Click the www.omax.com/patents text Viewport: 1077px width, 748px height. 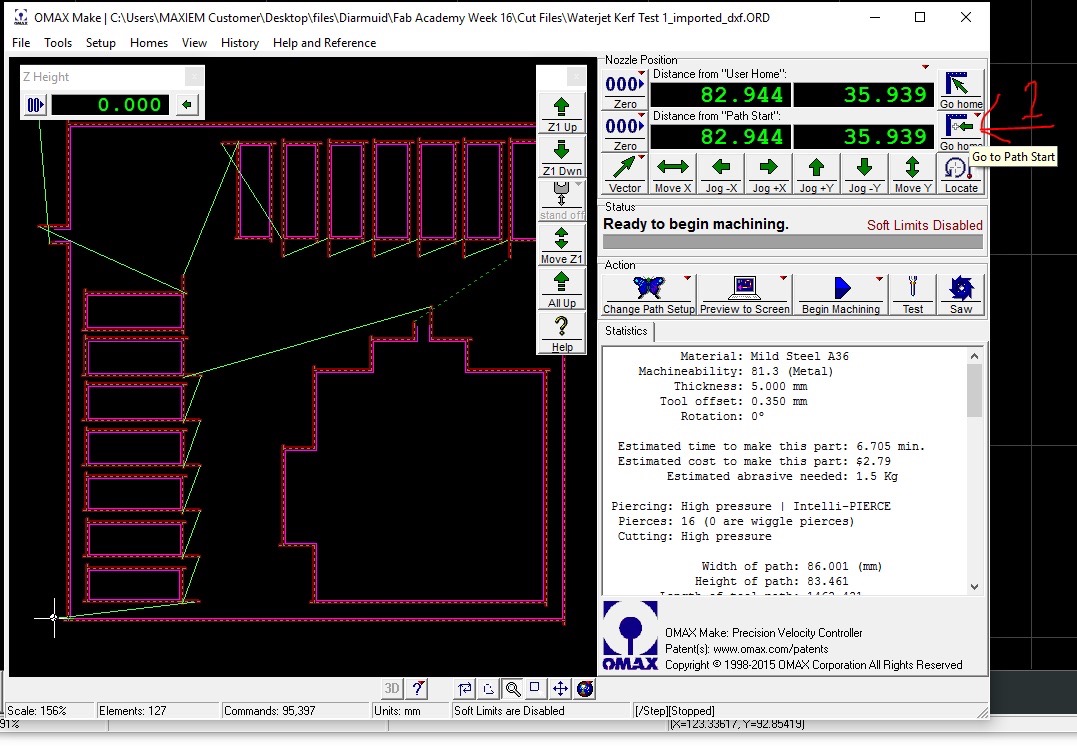(x=771, y=649)
